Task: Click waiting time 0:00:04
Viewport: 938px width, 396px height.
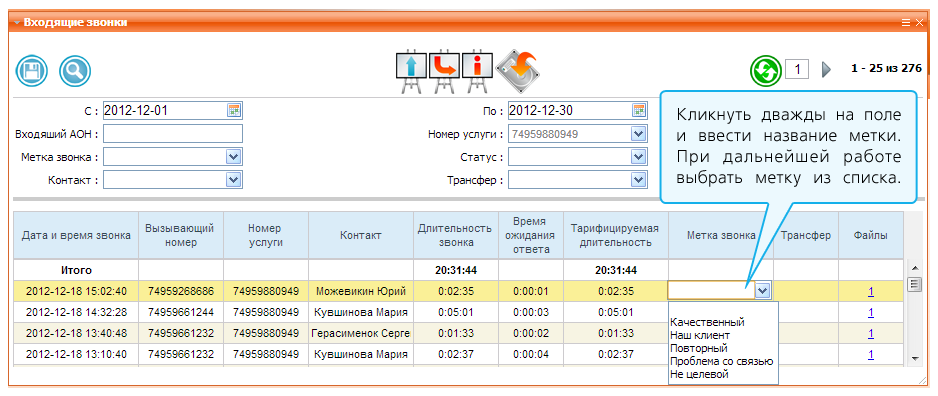Action: click(530, 354)
